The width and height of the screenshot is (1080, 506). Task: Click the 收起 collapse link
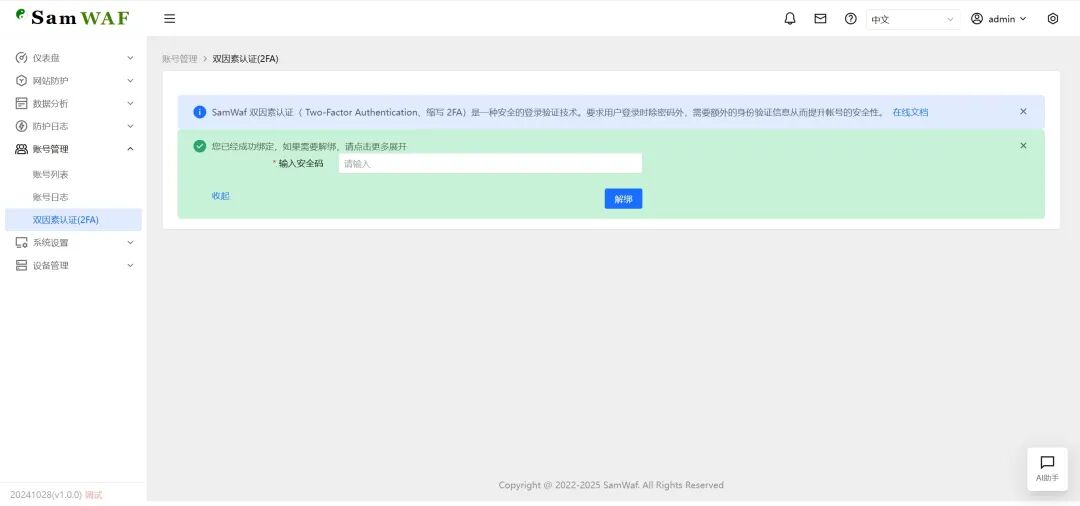pyautogui.click(x=221, y=196)
